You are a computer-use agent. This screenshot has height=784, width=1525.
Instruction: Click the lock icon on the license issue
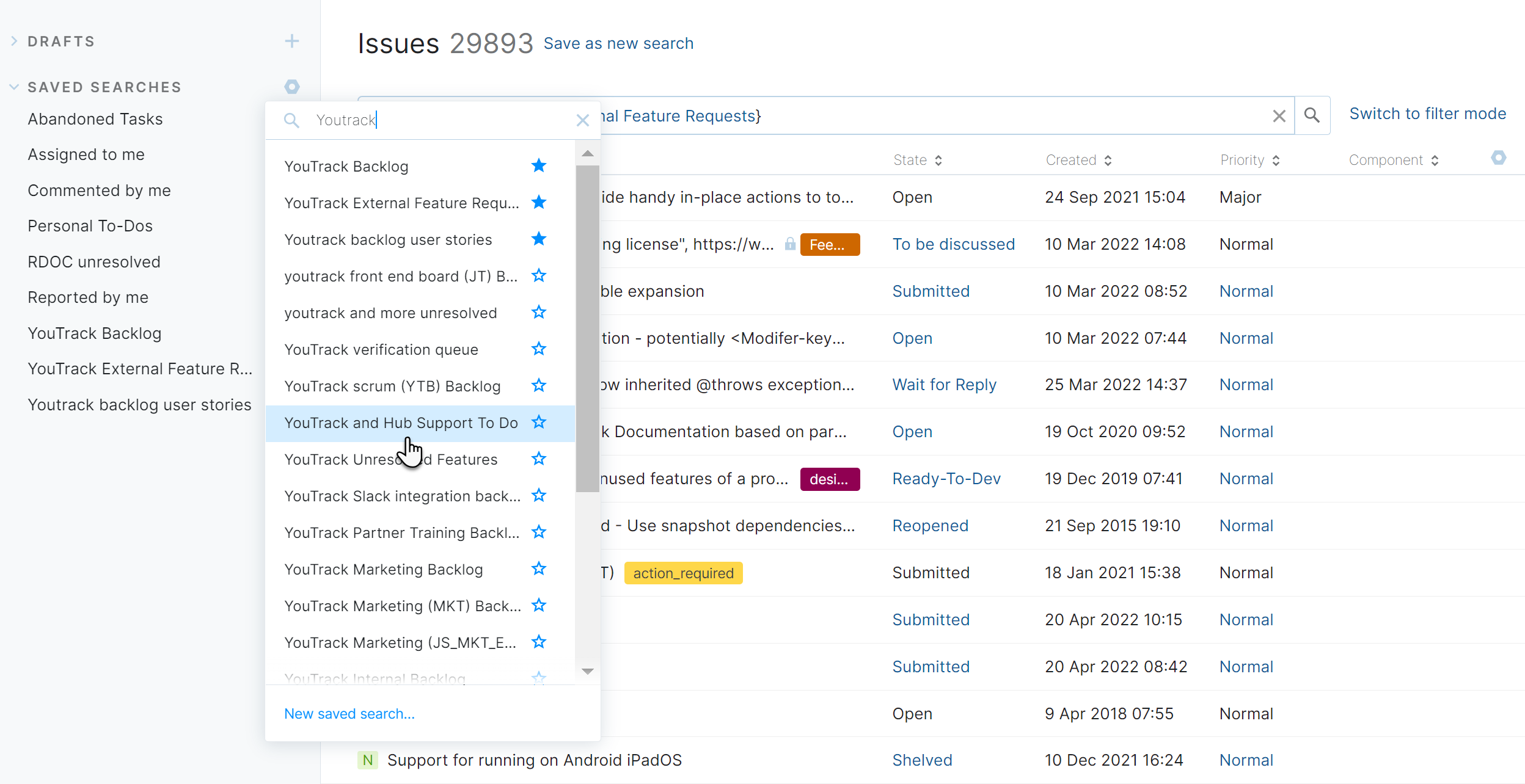point(790,244)
